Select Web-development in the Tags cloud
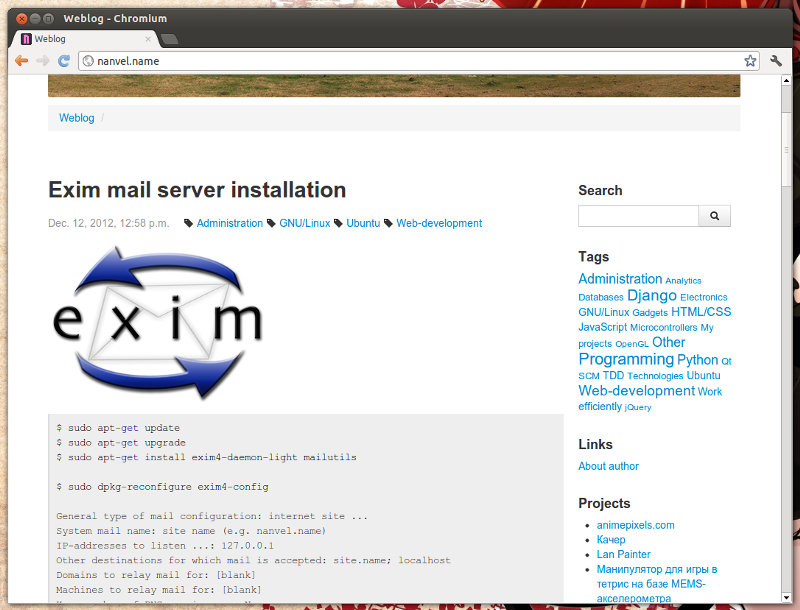 [x=636, y=391]
